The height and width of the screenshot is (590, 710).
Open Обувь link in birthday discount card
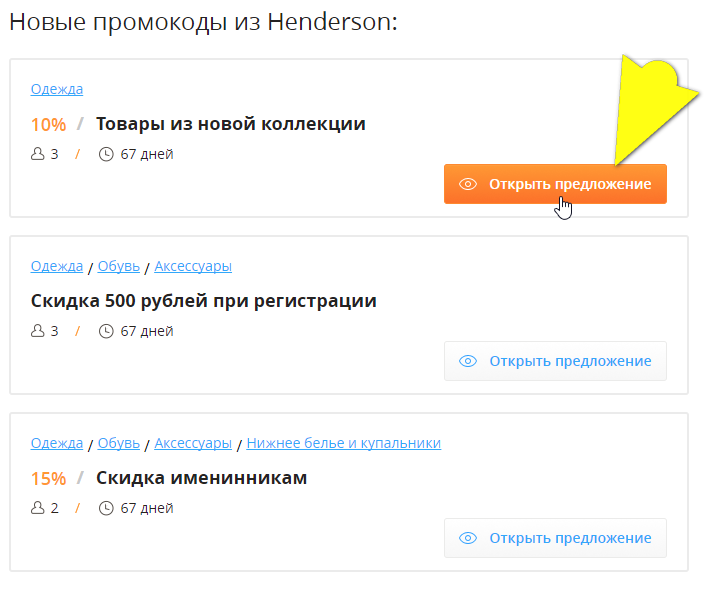(x=119, y=443)
